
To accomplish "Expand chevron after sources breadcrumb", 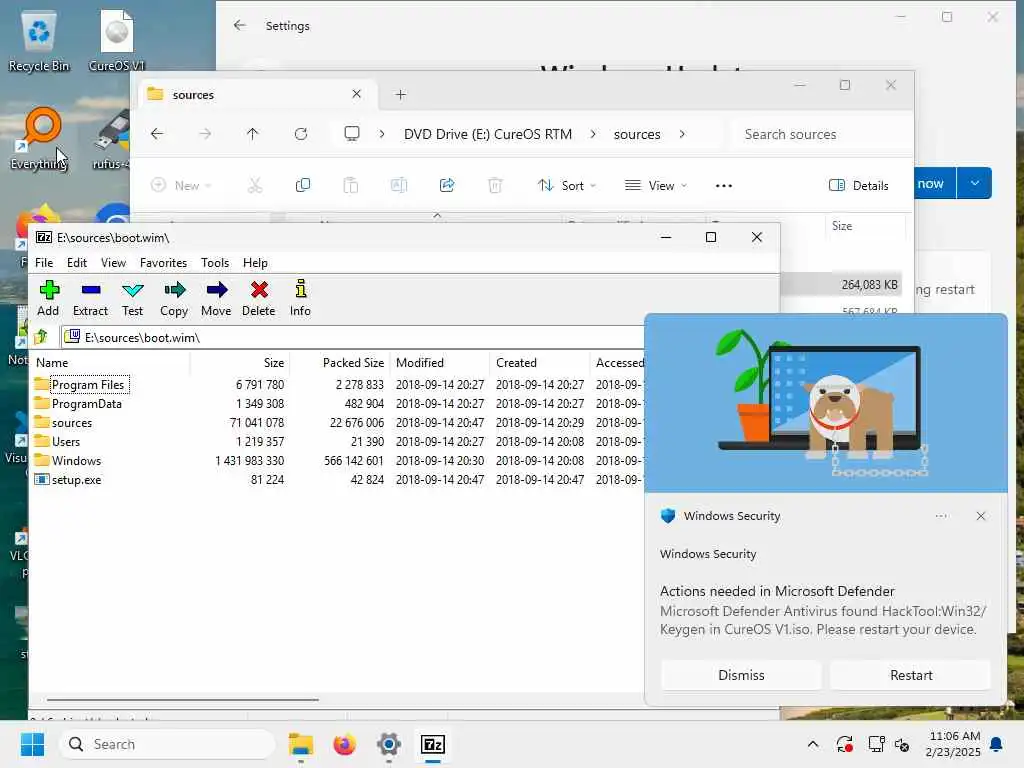I will [x=682, y=134].
